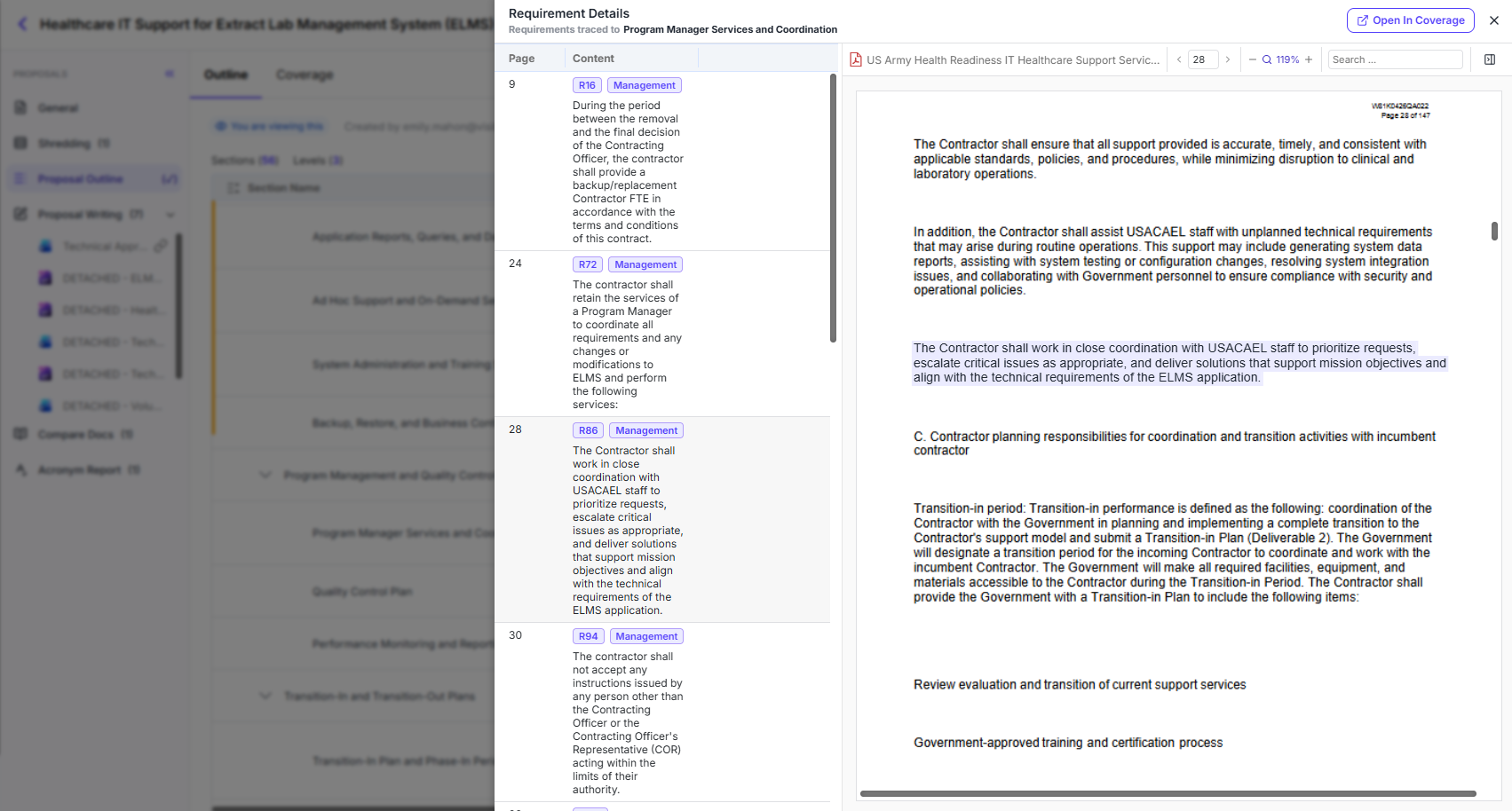Screen dimensions: 1512x811
Task: Toggle the PDF viewer side panel icon
Action: click(1490, 59)
